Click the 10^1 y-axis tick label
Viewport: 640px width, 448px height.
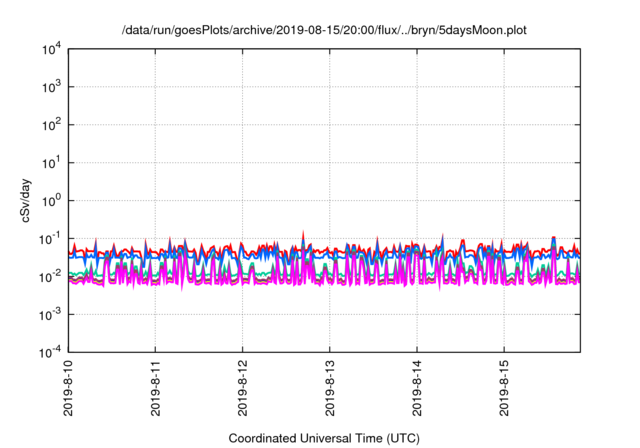(52, 163)
